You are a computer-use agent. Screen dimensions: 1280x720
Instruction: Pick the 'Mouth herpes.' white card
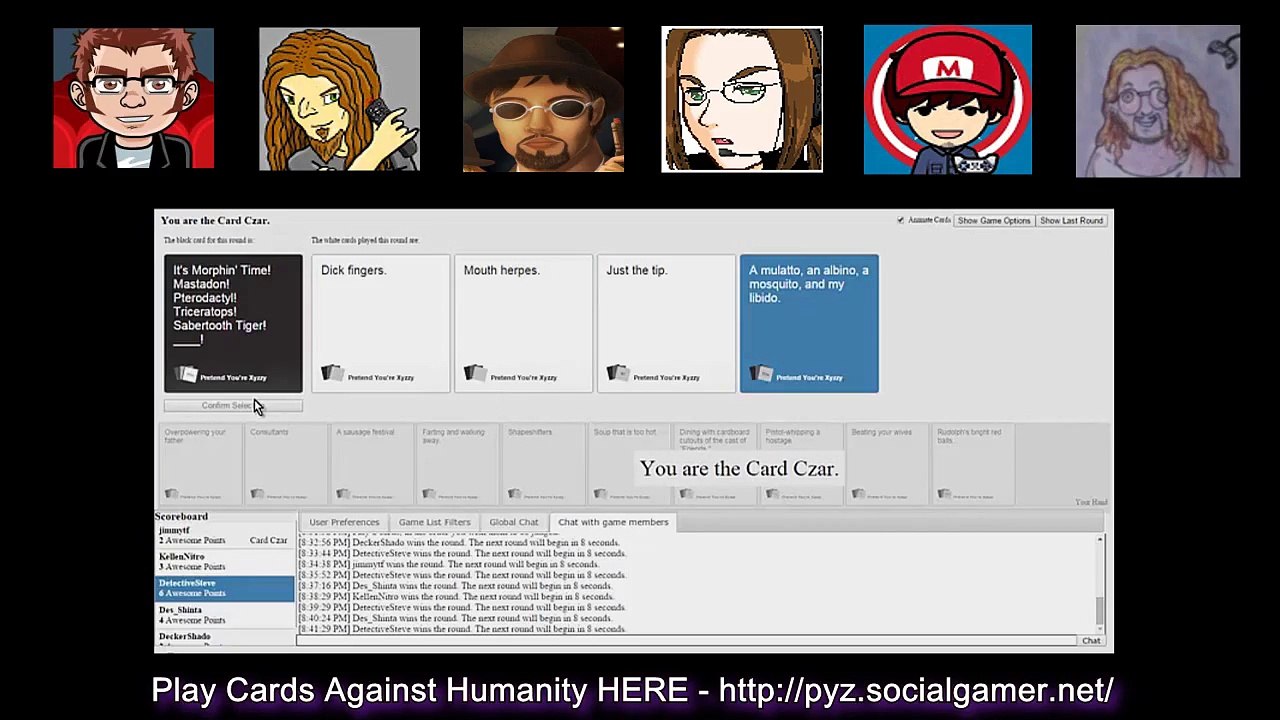coord(523,323)
